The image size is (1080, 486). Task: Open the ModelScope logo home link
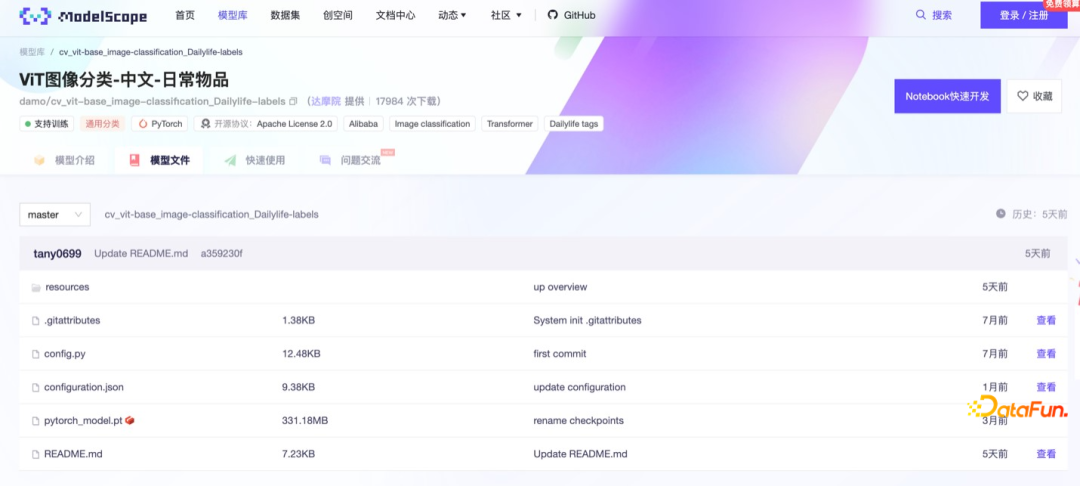[x=83, y=14]
